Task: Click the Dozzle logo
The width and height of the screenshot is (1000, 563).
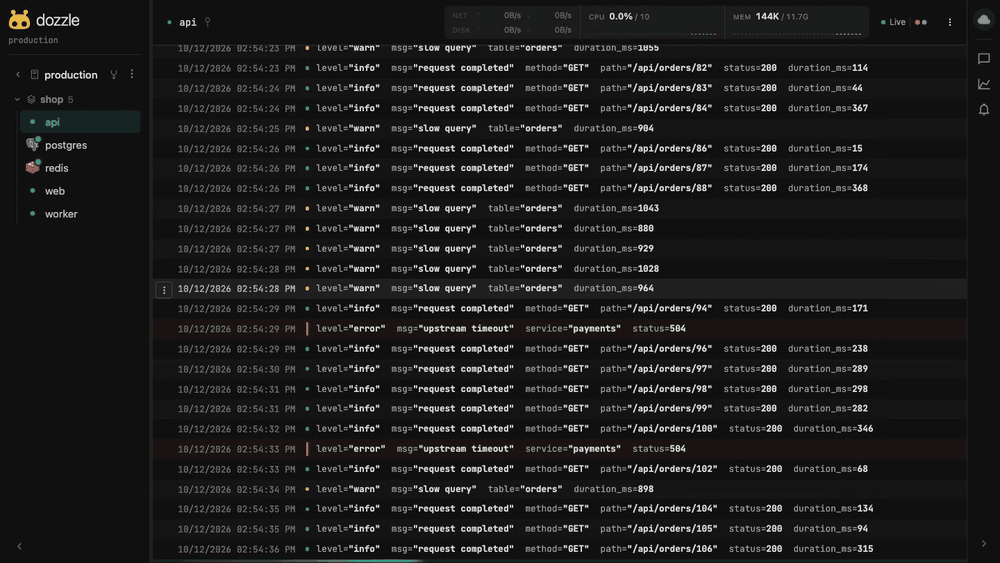Action: (x=19, y=20)
